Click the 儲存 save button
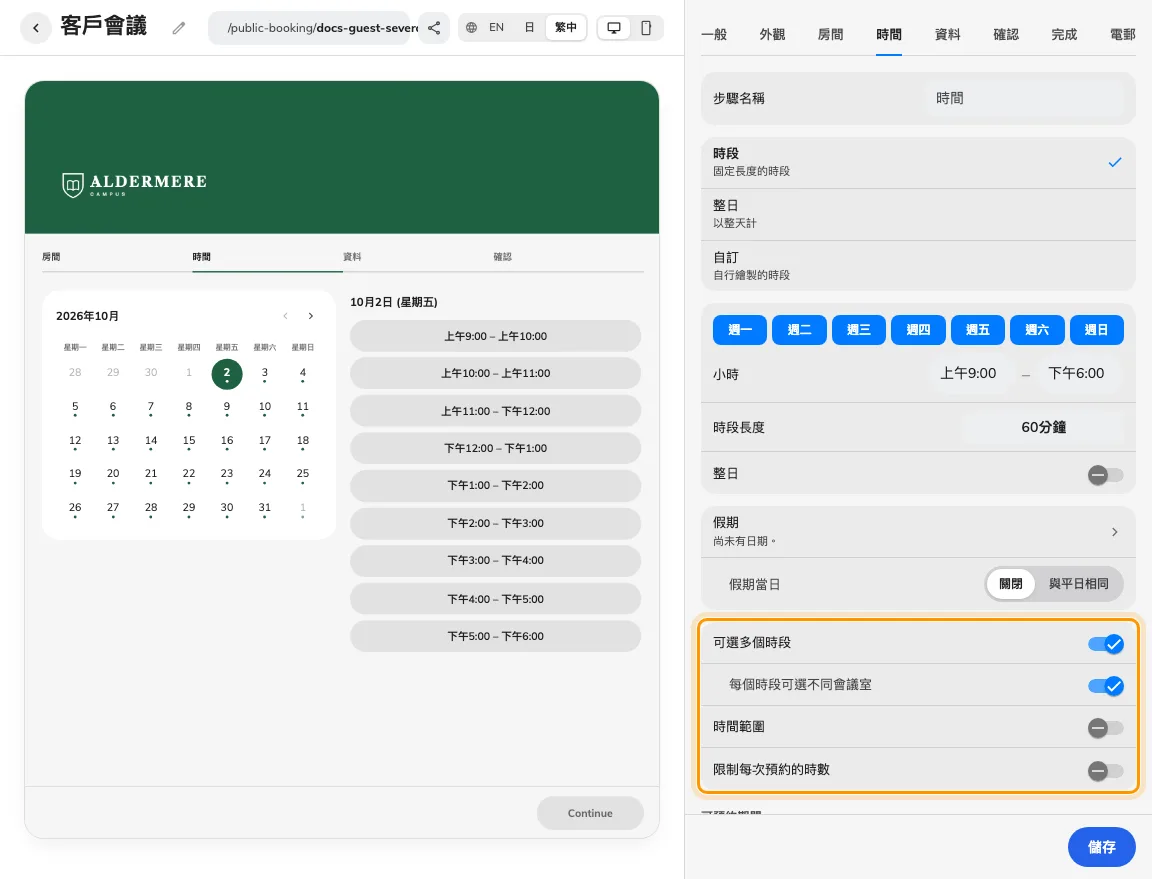This screenshot has height=879, width=1152. pyautogui.click(x=1101, y=847)
